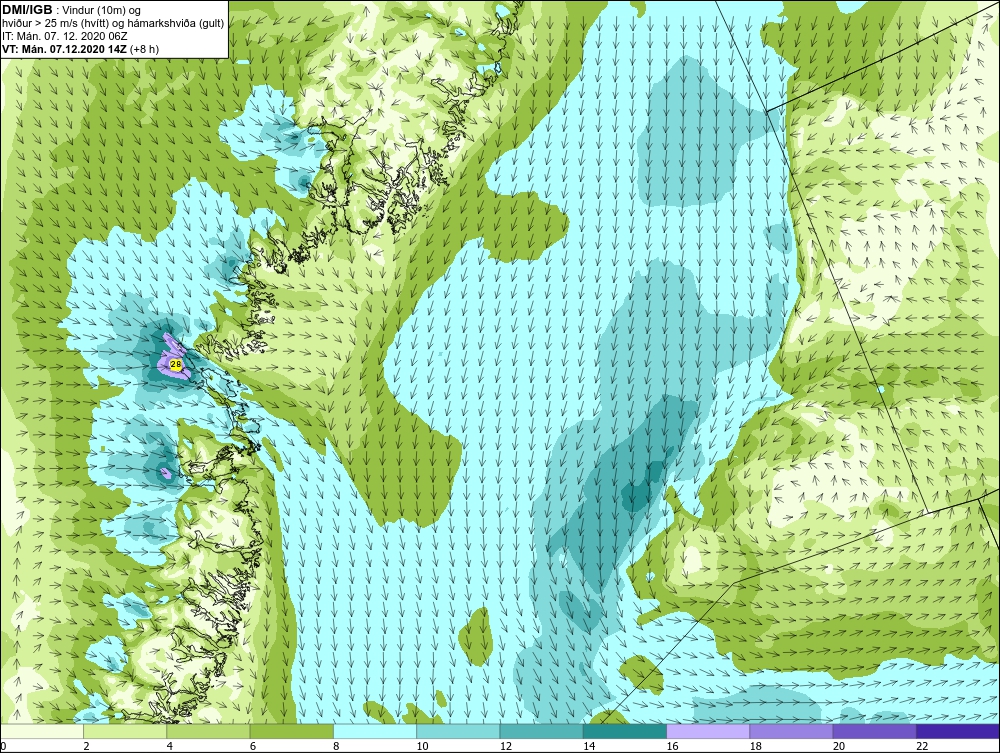
Task: Select the 6–8 m/s dark green swatch
Action: point(291,731)
